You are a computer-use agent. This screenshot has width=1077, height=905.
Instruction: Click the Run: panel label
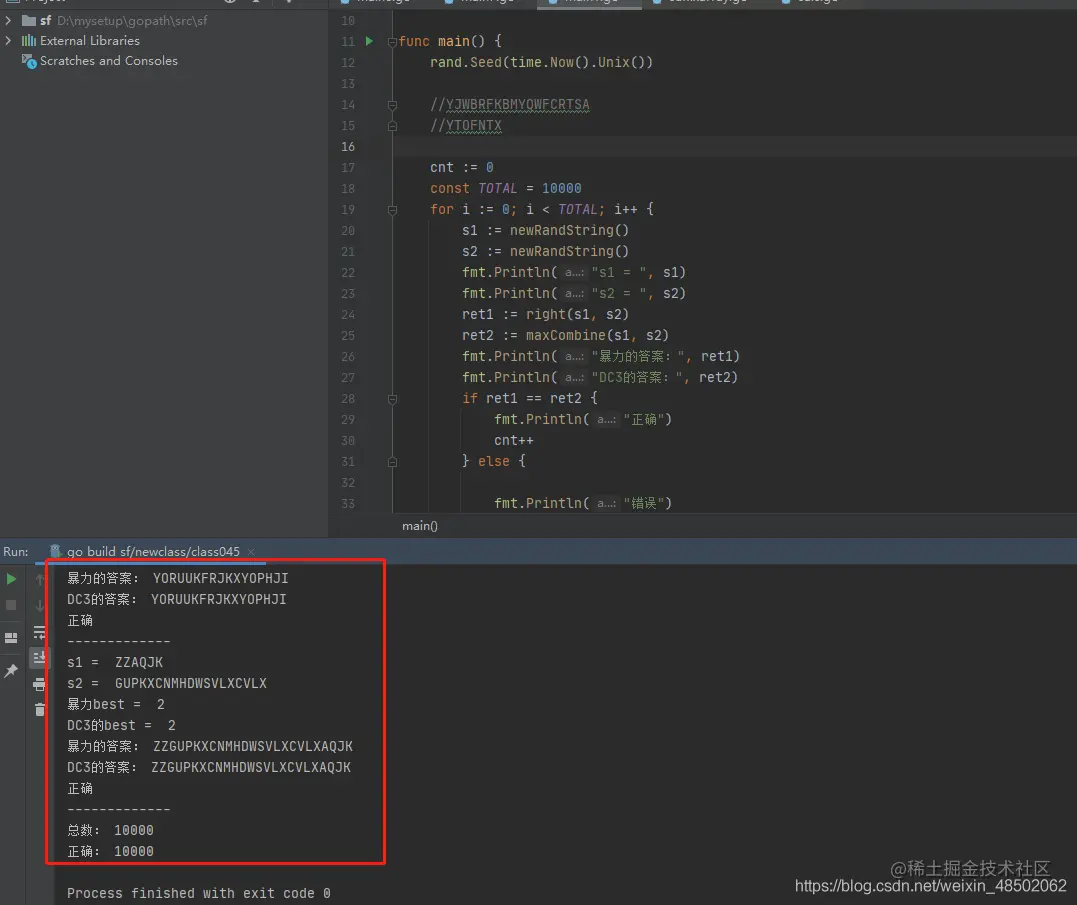pyautogui.click(x=16, y=552)
